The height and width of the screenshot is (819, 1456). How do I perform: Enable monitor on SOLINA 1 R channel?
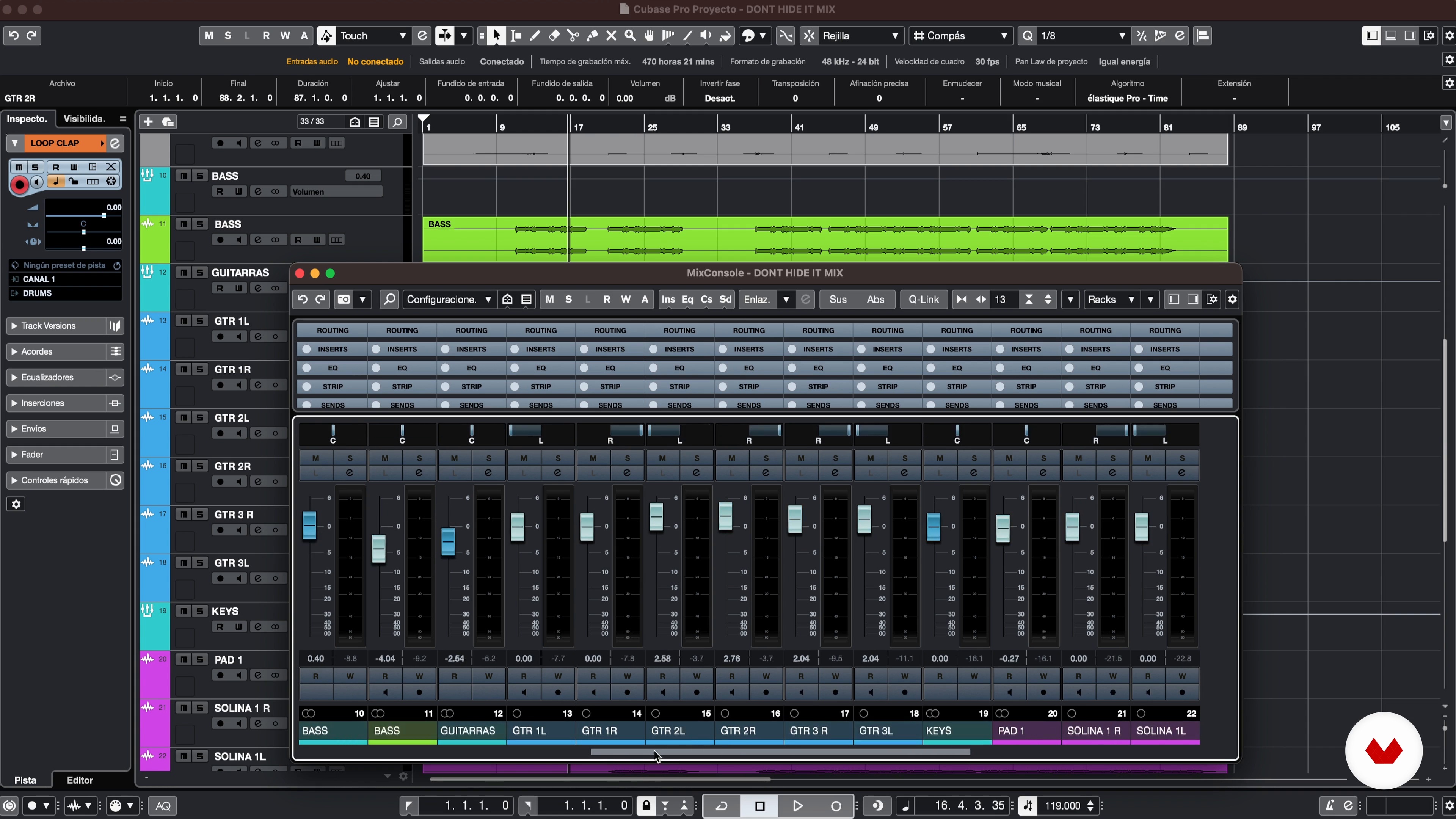click(x=1078, y=692)
